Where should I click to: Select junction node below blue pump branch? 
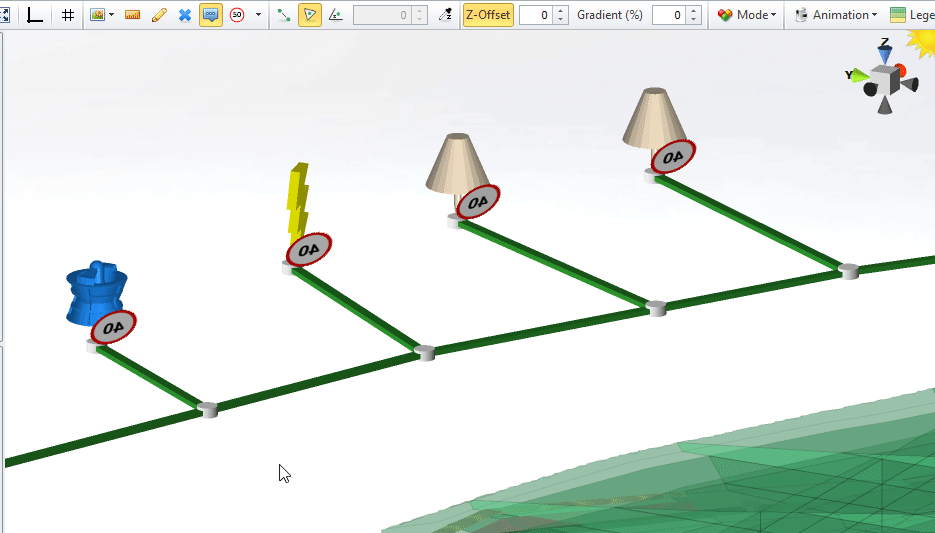(208, 410)
